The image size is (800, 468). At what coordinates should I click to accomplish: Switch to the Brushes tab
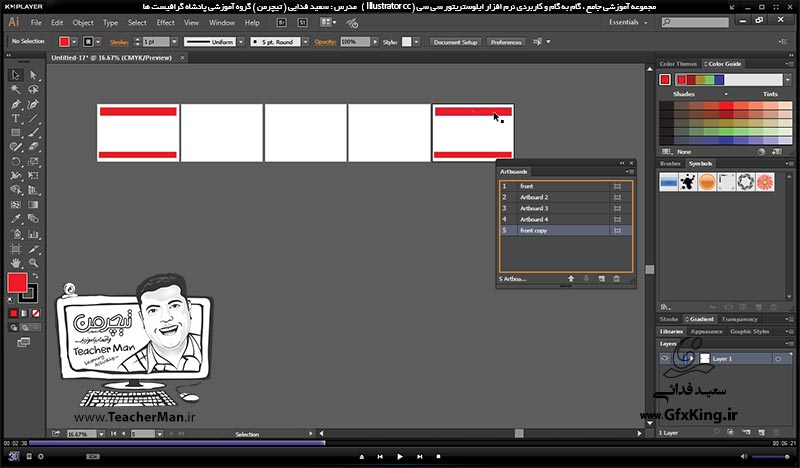click(670, 164)
